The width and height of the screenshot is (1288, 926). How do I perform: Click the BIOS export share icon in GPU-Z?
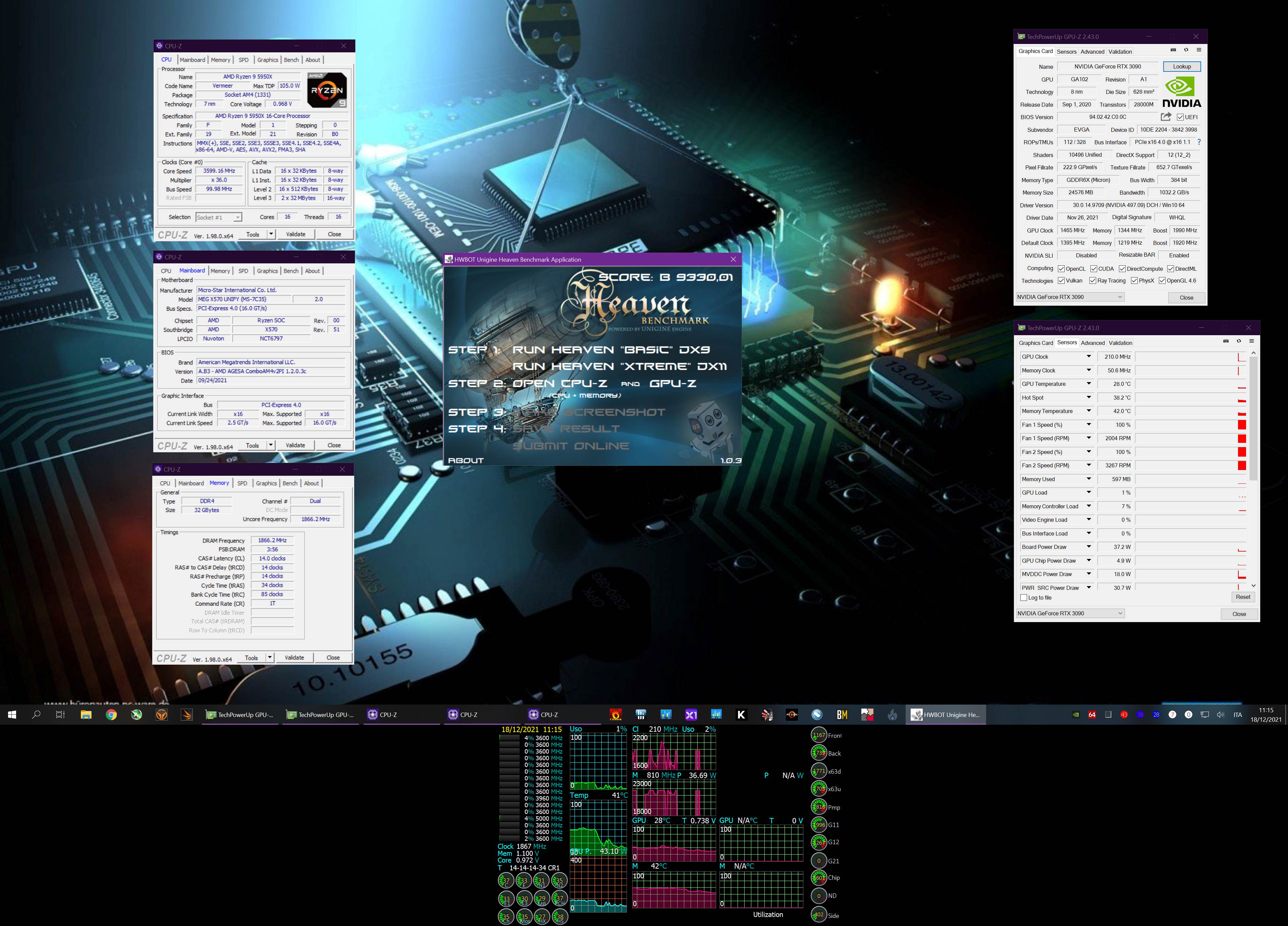point(1166,116)
